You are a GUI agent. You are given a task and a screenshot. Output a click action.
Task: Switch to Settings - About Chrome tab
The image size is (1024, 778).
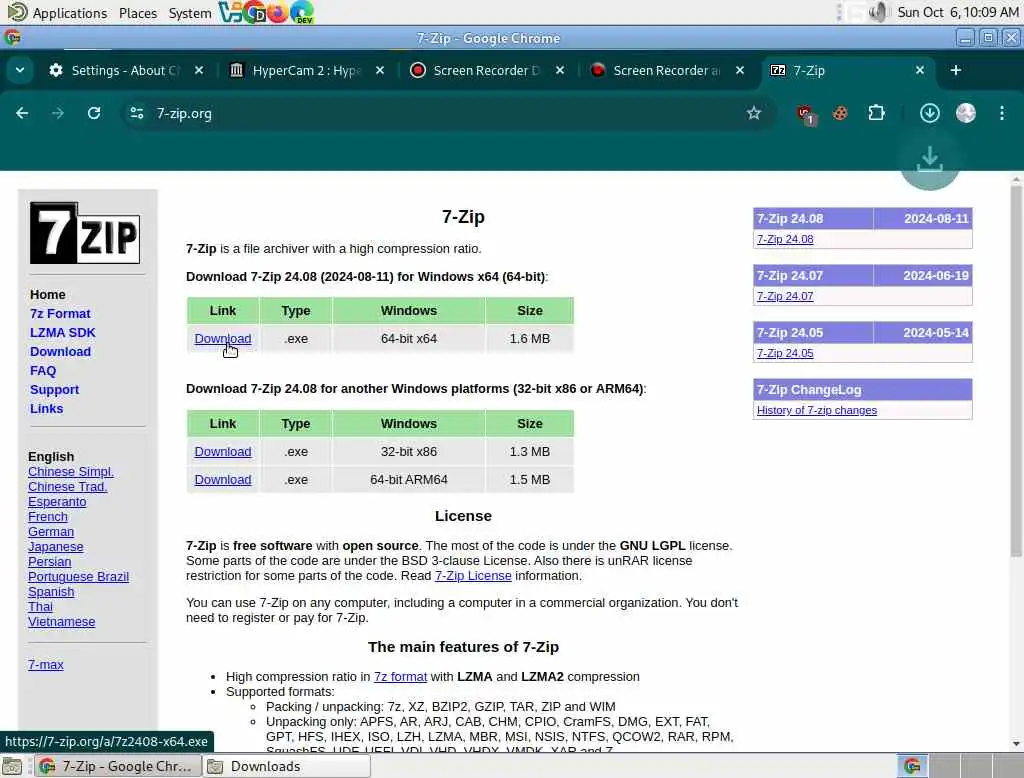[124, 70]
